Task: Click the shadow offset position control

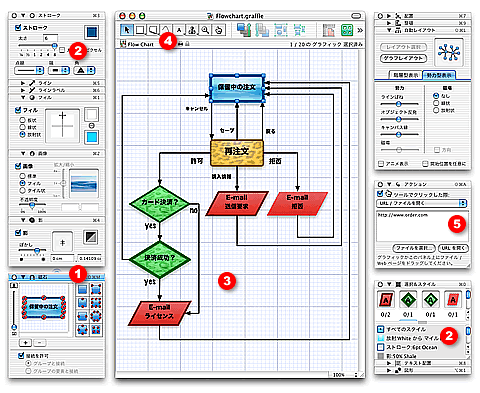Action: (x=62, y=242)
